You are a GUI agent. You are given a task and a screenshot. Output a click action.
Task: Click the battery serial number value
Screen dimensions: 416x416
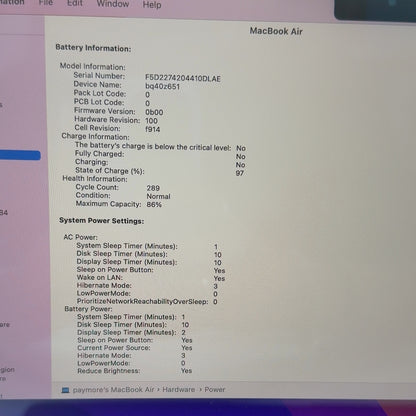click(183, 78)
